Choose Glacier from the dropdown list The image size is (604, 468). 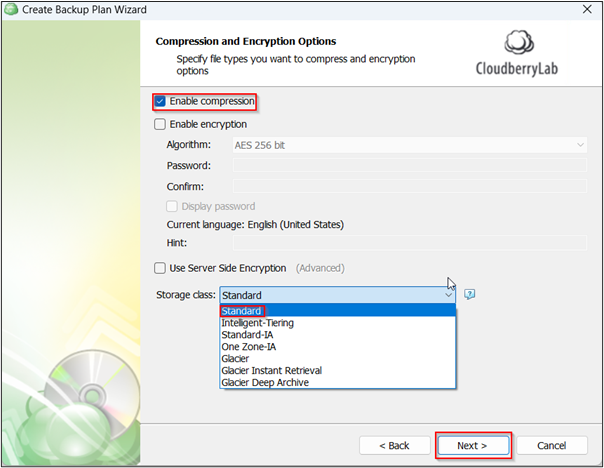click(x=236, y=358)
